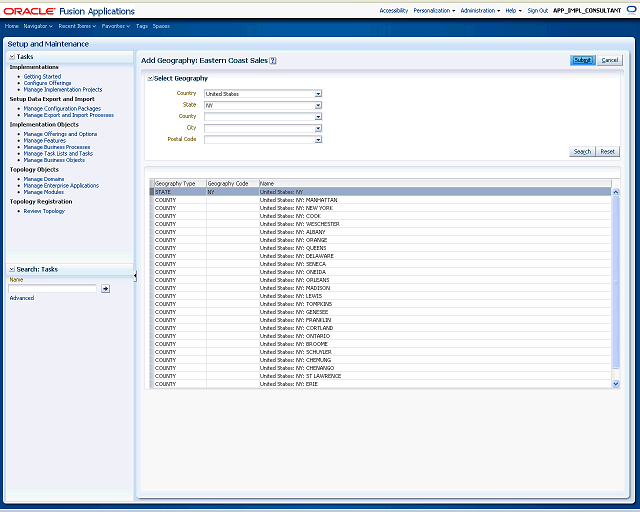Open Manage Business Processes link
The image size is (640, 512).
tap(57, 147)
